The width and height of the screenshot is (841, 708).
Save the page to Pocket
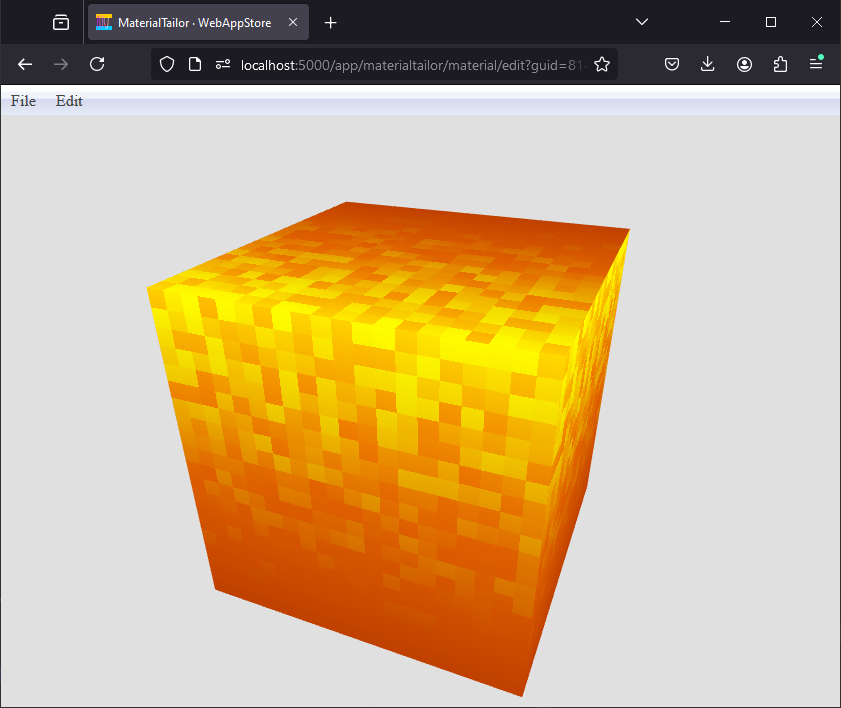pyautogui.click(x=673, y=64)
